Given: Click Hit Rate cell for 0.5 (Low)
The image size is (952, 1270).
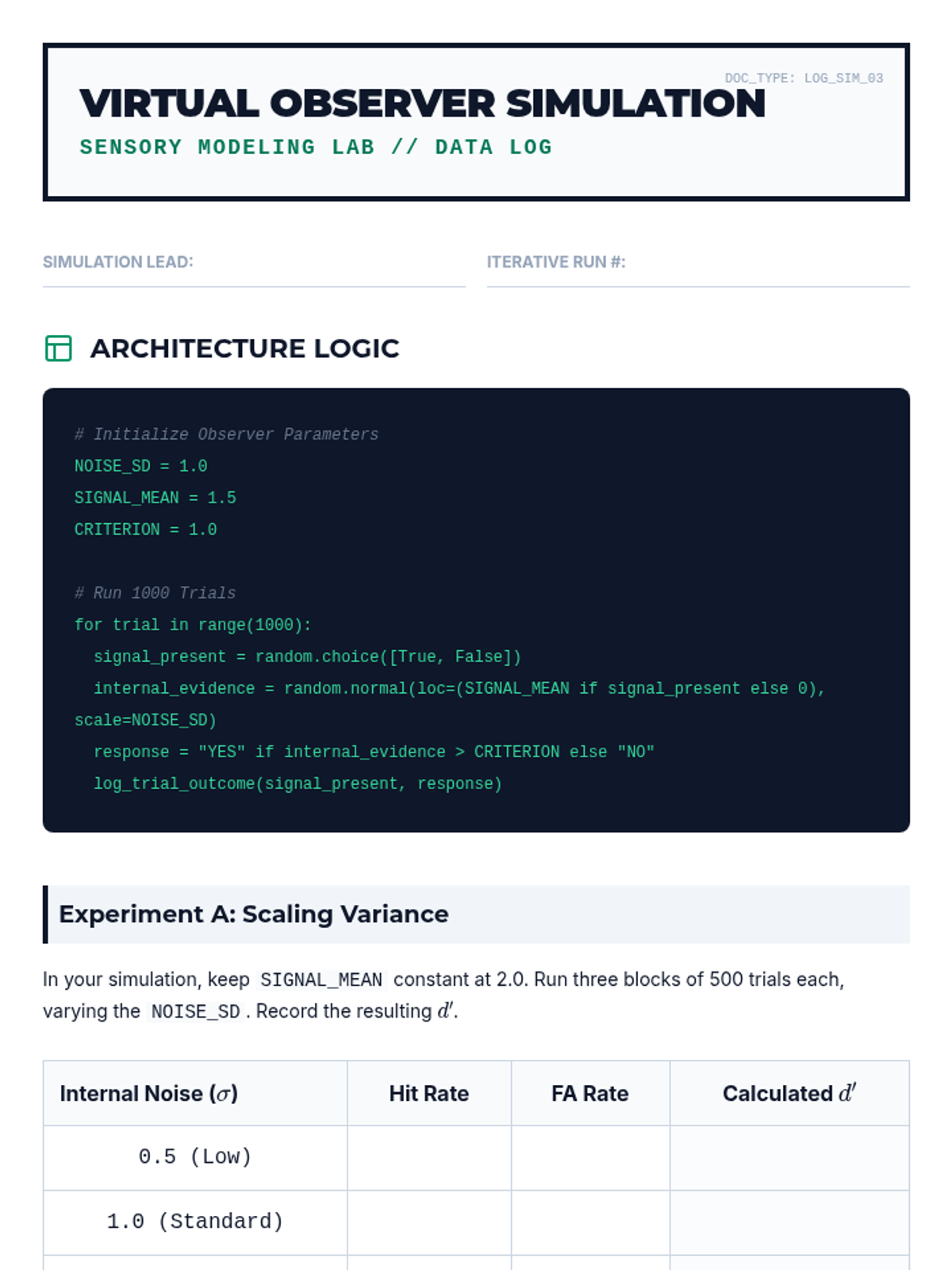Looking at the screenshot, I should coord(428,1157).
